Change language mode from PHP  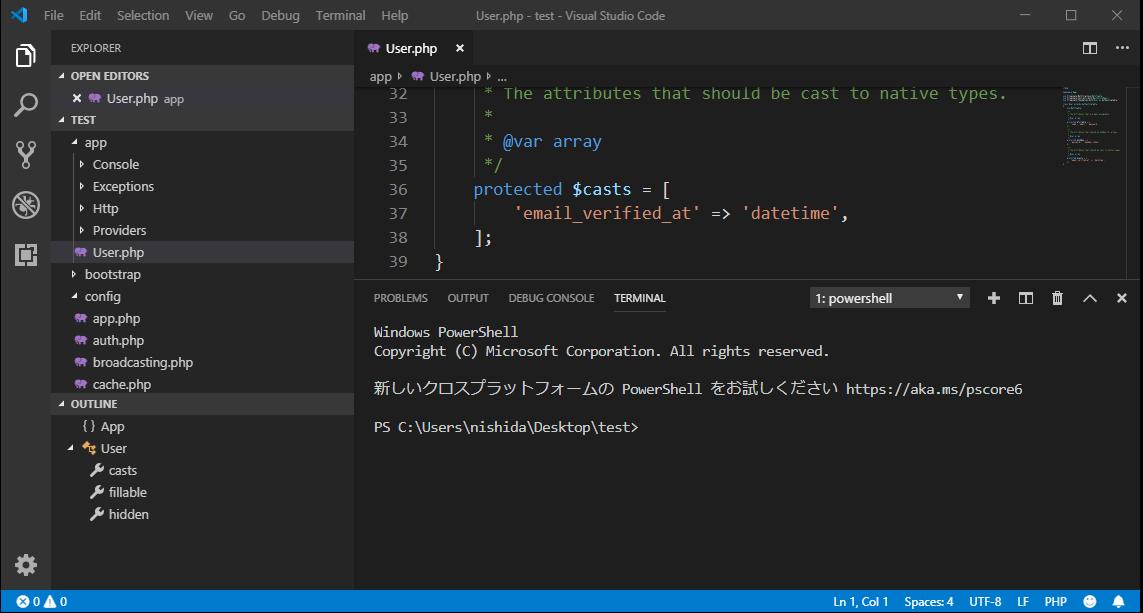pyautogui.click(x=1055, y=602)
